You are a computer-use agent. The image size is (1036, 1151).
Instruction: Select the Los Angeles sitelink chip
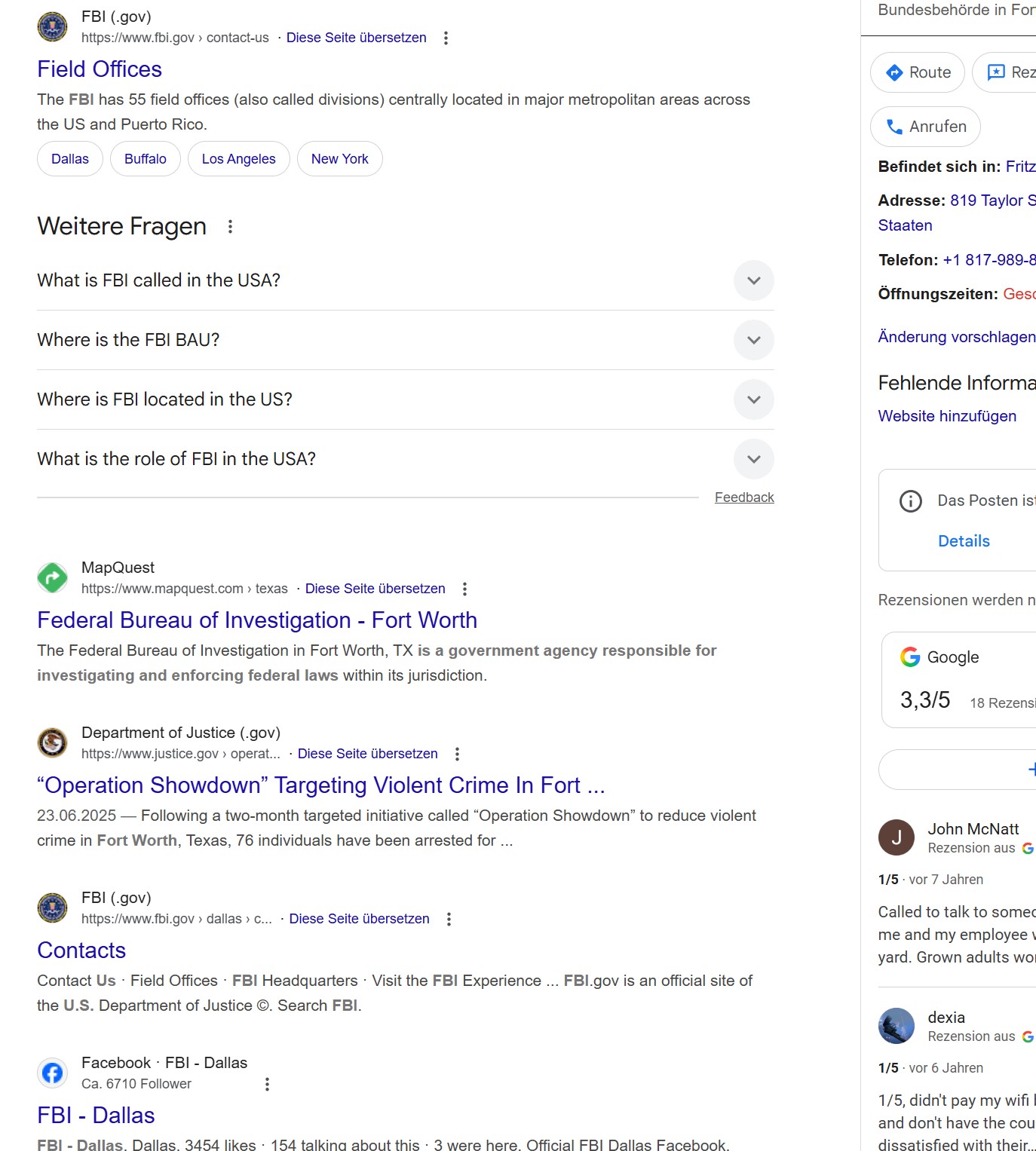[239, 159]
